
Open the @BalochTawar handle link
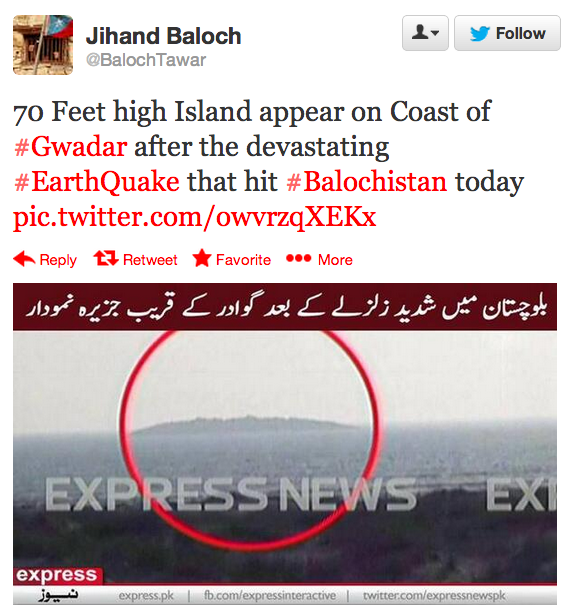pyautogui.click(x=146, y=60)
